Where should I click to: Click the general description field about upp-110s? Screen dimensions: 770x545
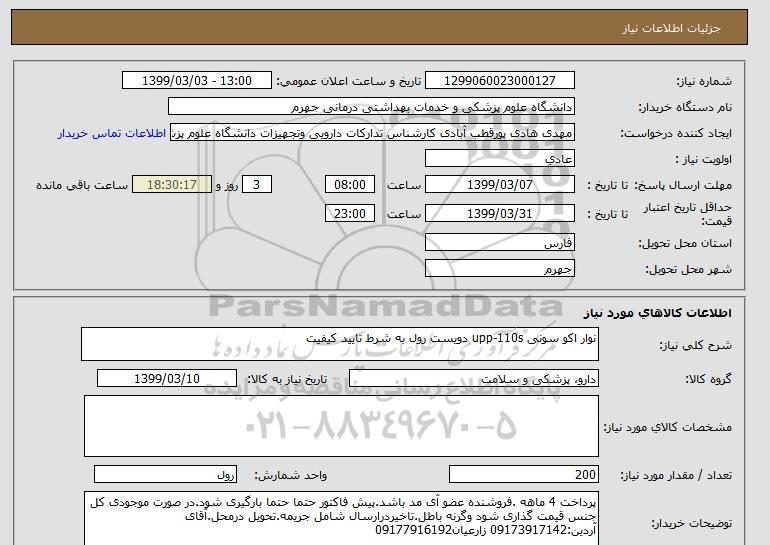(340, 344)
